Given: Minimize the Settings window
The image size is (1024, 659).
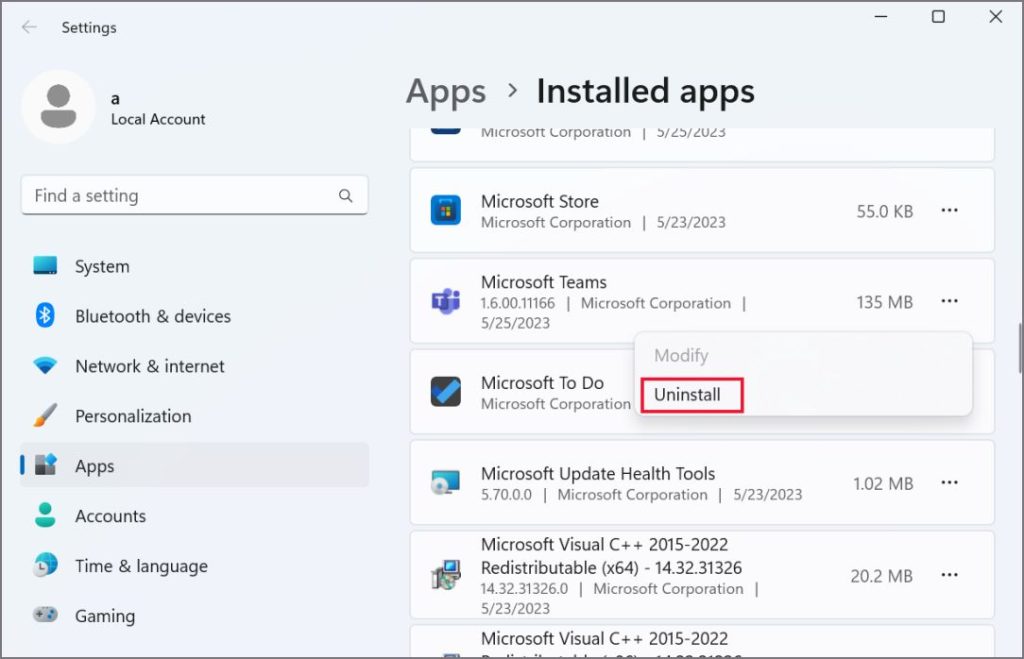Looking at the screenshot, I should click(x=881, y=16).
